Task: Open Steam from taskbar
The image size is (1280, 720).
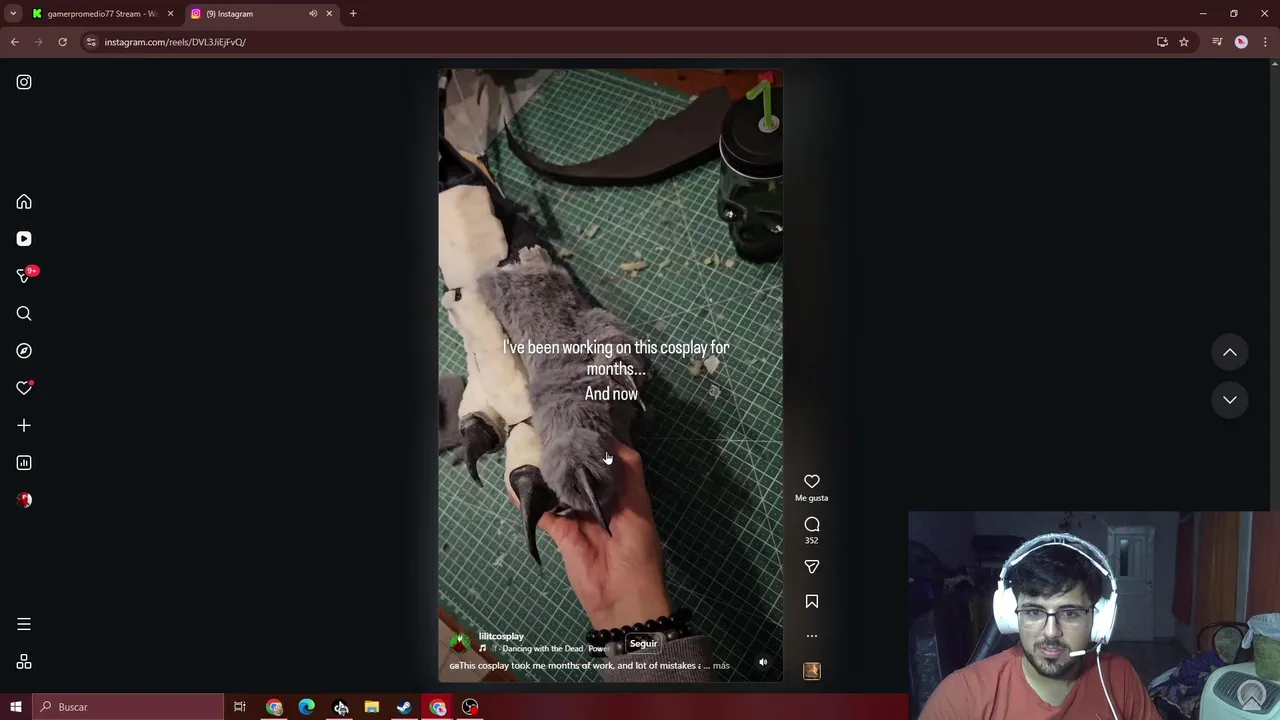Action: 404,707
